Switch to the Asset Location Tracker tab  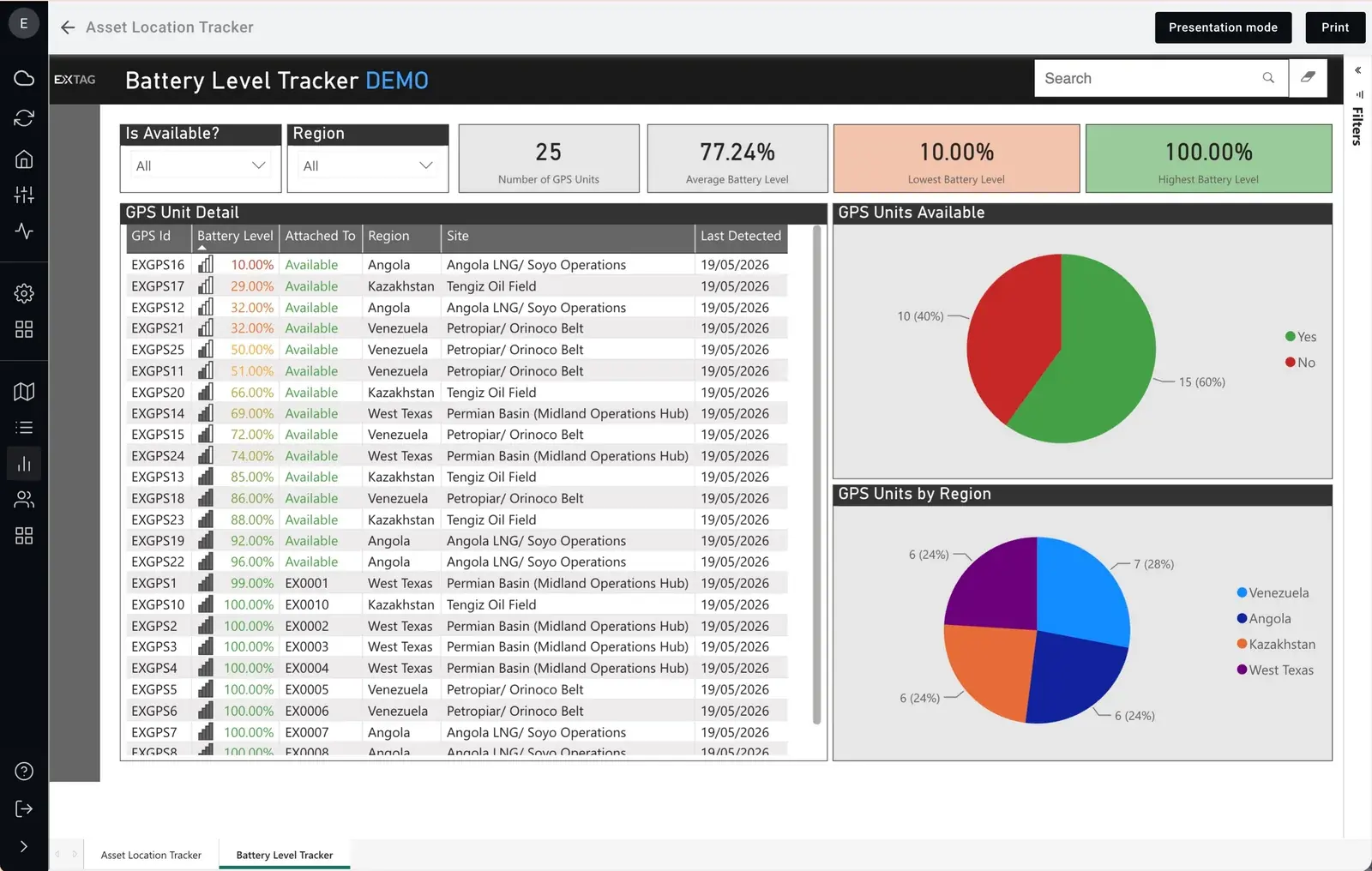[x=151, y=855]
